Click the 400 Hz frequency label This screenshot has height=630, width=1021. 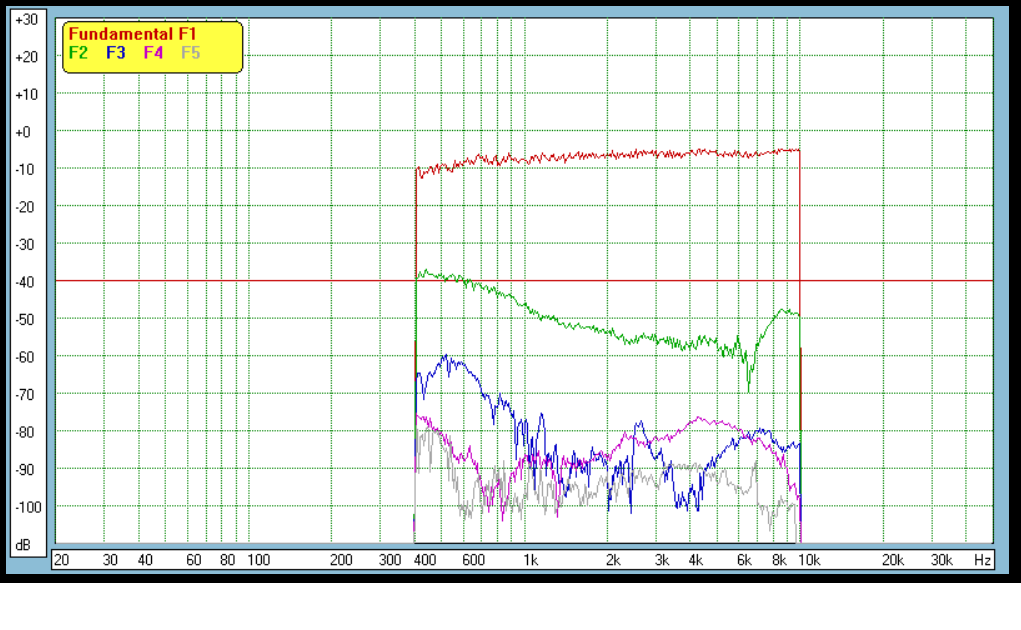tap(425, 560)
